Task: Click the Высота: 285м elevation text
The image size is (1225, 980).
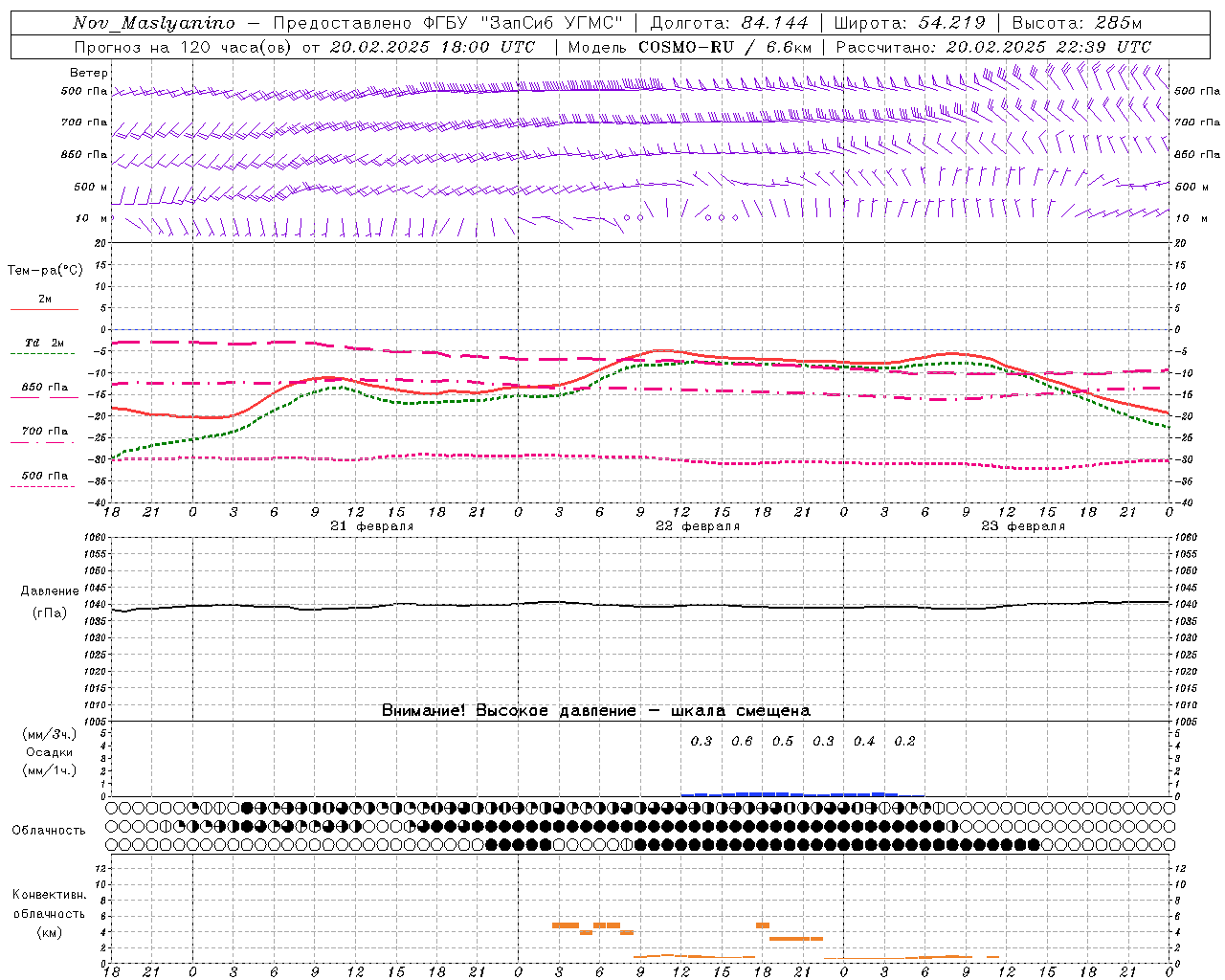Action: click(x=1077, y=23)
